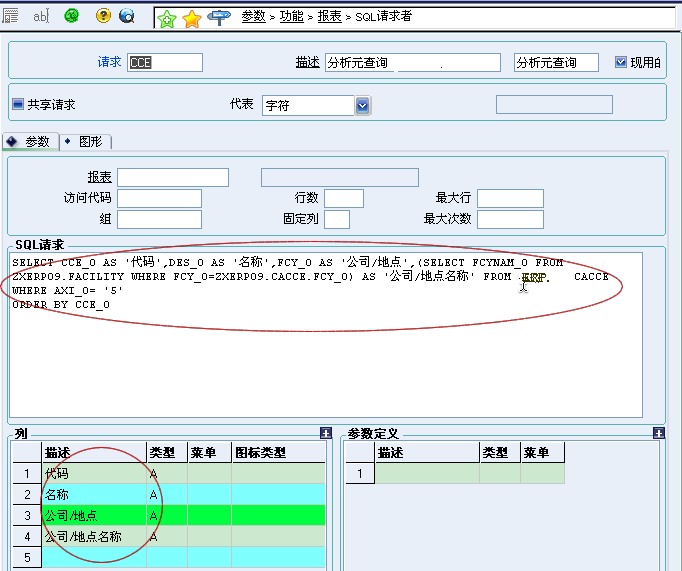Click the yellow star bookmark icon
682x571 pixels.
(x=192, y=18)
